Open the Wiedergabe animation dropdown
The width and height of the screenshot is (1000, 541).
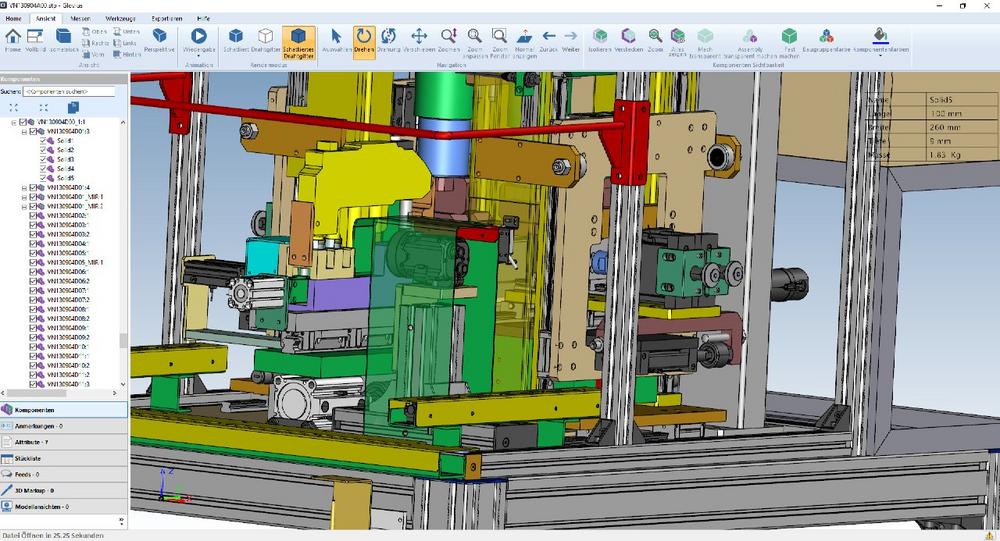(199, 57)
